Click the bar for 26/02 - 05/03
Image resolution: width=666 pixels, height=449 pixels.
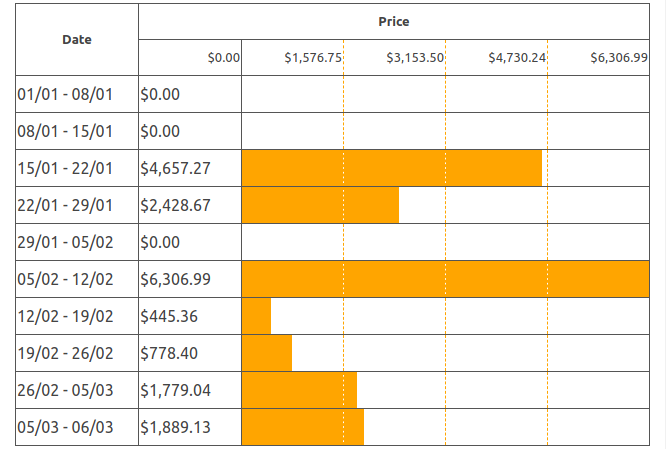pos(299,390)
